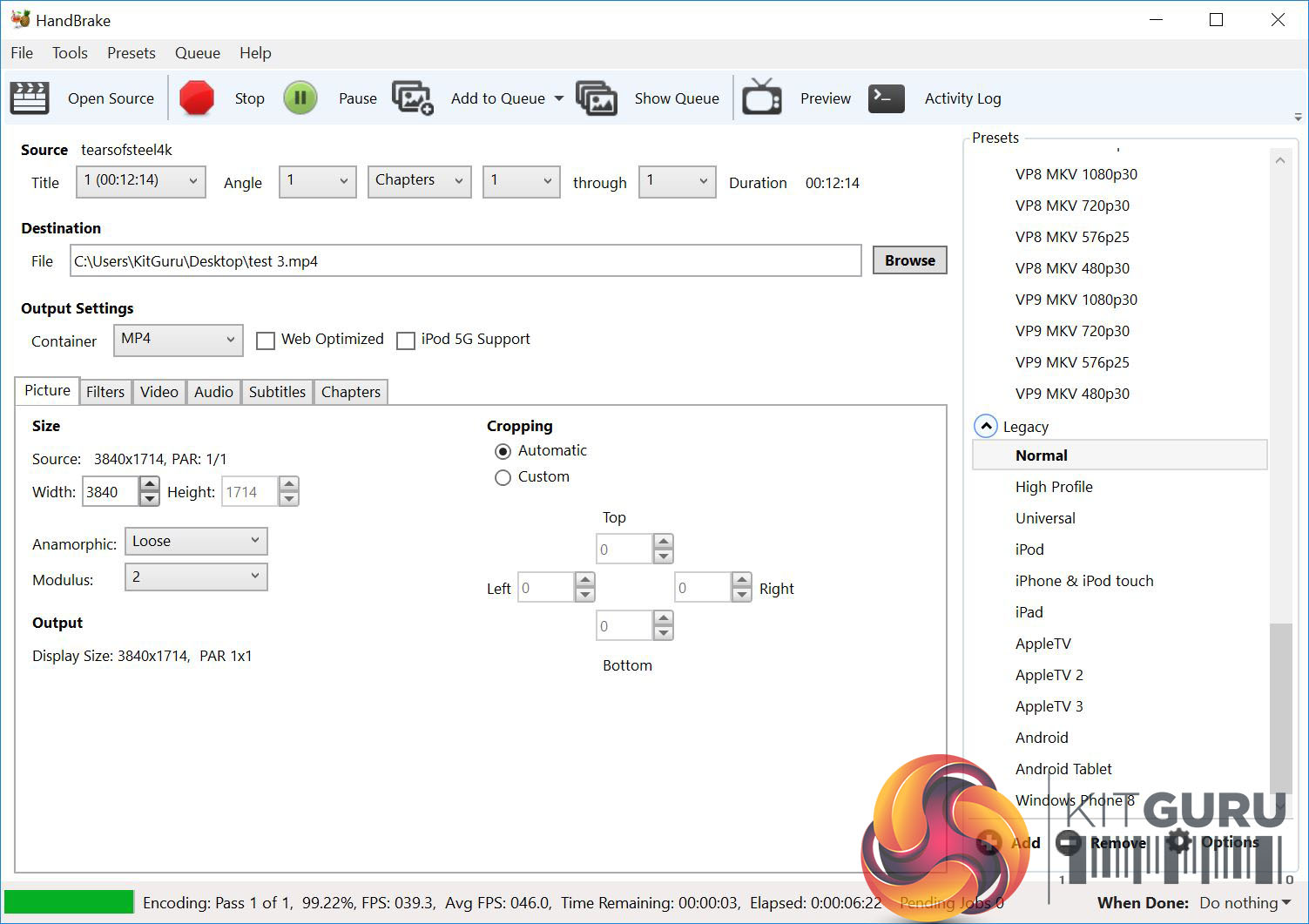Select the VP8 MKV 576p25 preset
Screen dimensions: 1309x924
(1072, 237)
